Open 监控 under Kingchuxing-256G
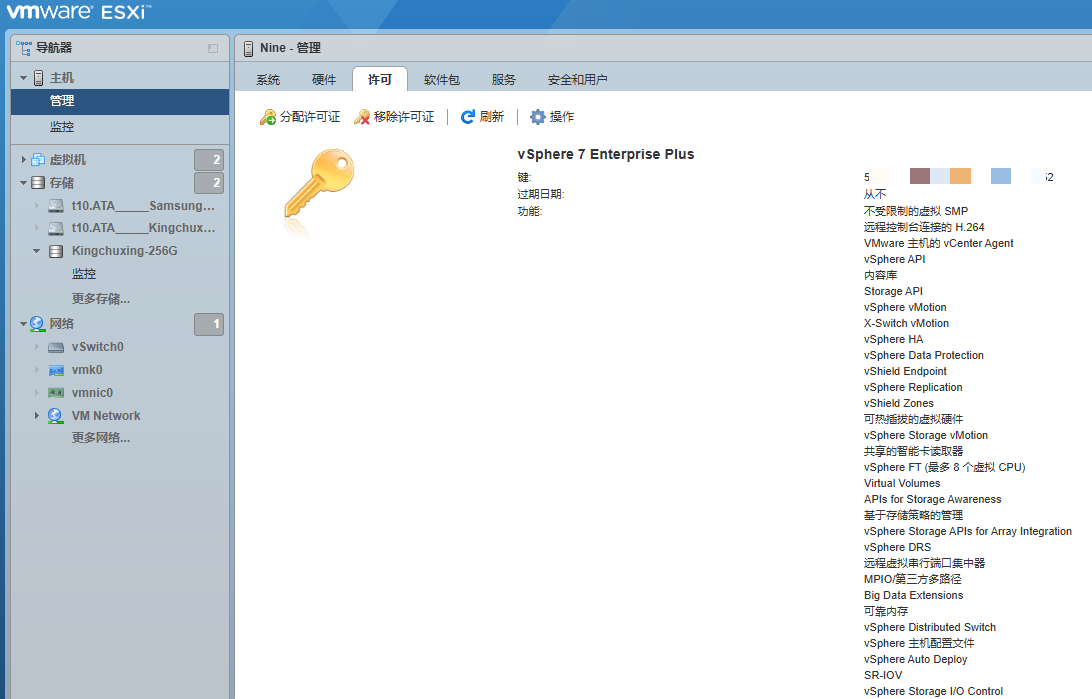The height and width of the screenshot is (699, 1092). tap(84, 274)
